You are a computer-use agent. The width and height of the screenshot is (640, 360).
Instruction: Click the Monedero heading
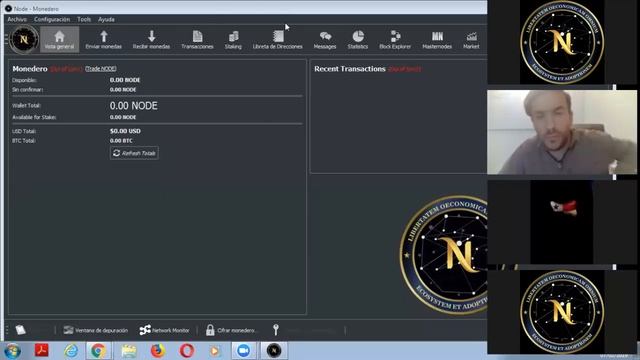coord(30,69)
